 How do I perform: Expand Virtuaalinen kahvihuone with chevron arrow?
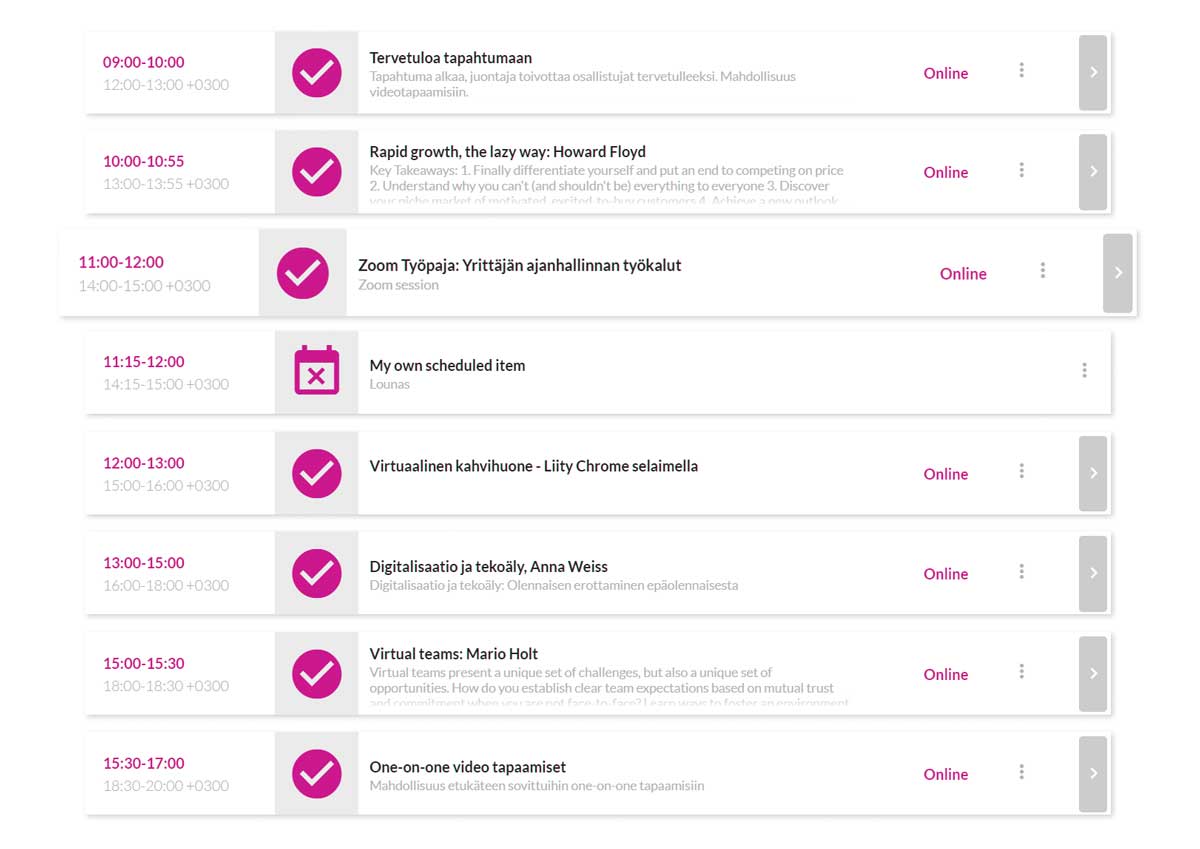[x=1093, y=473]
